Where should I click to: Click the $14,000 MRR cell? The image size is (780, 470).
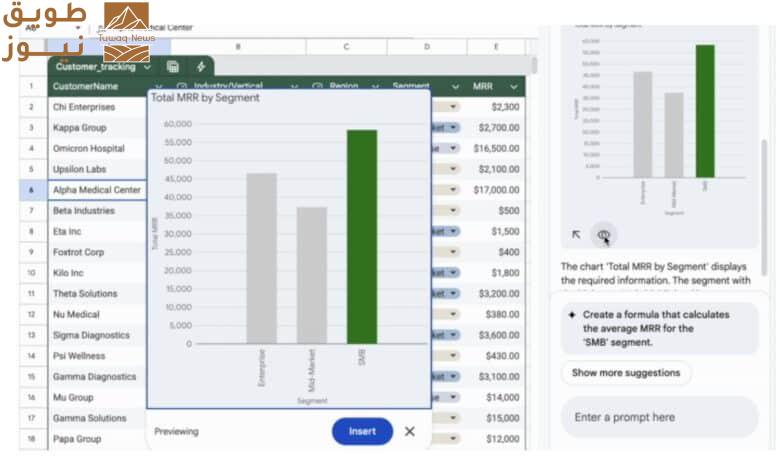pyautogui.click(x=496, y=397)
